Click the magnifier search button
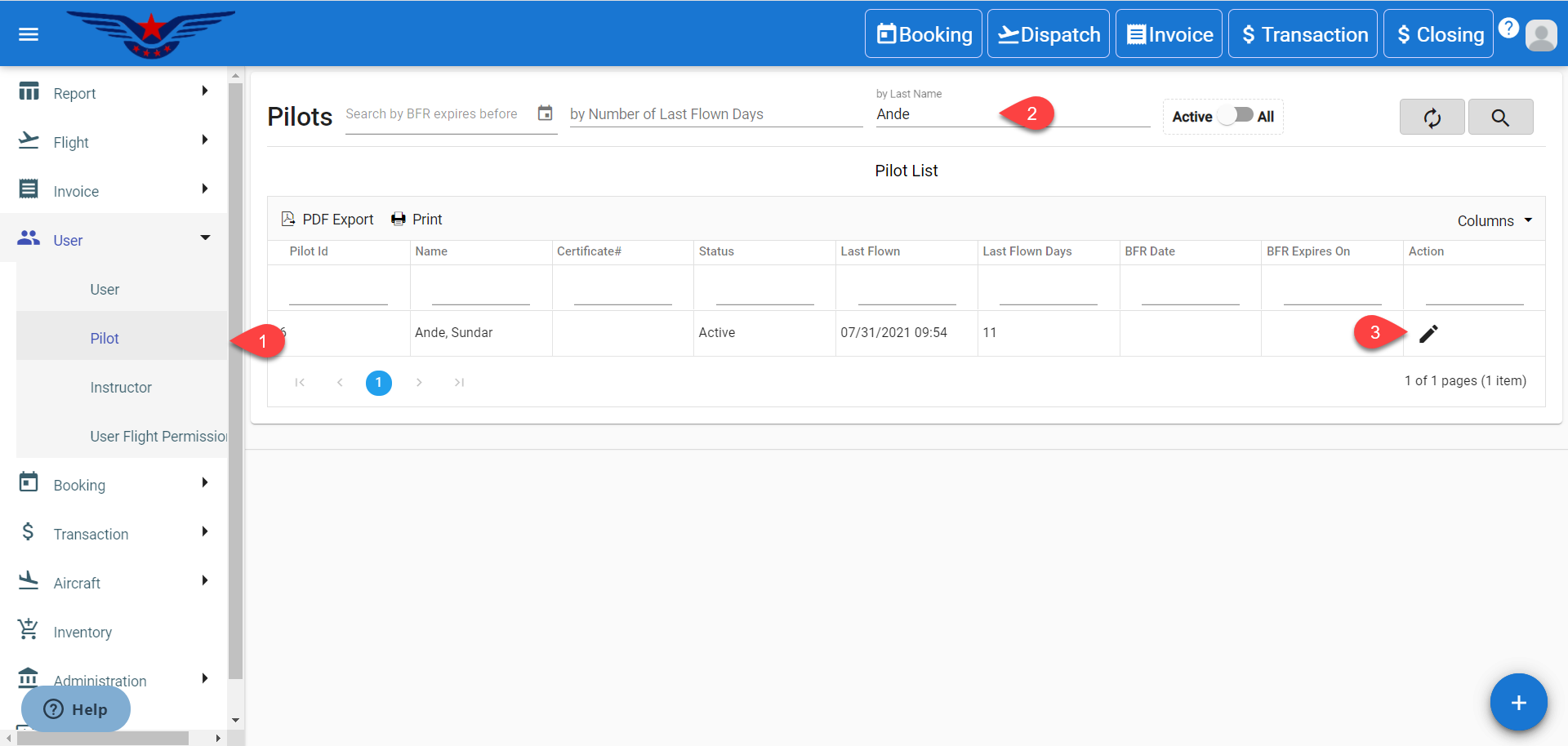Screen dimensions: 1568x746 [1499, 118]
